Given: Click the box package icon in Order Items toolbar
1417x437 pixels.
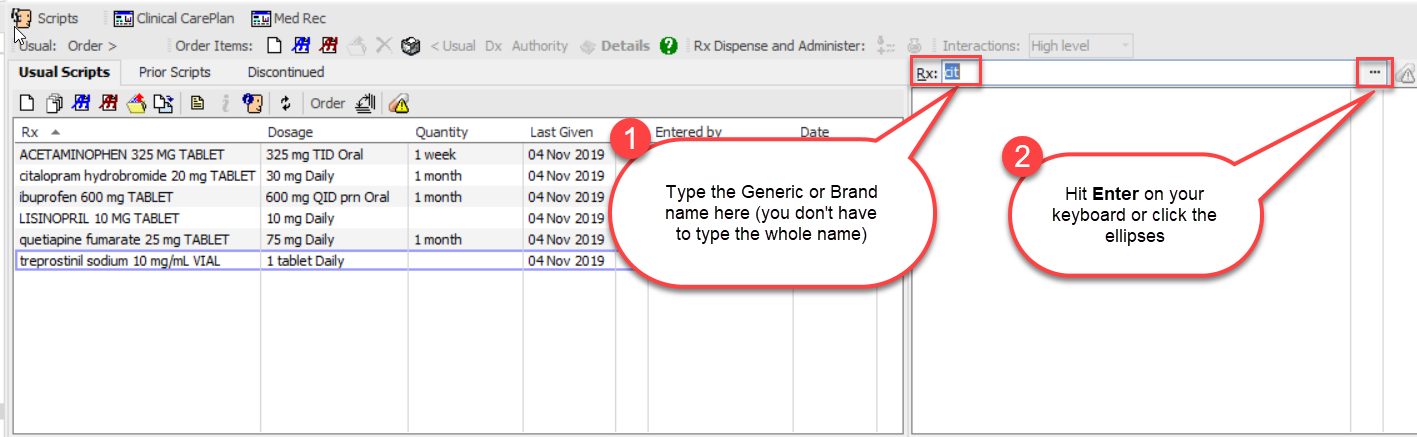Looking at the screenshot, I should click(409, 46).
